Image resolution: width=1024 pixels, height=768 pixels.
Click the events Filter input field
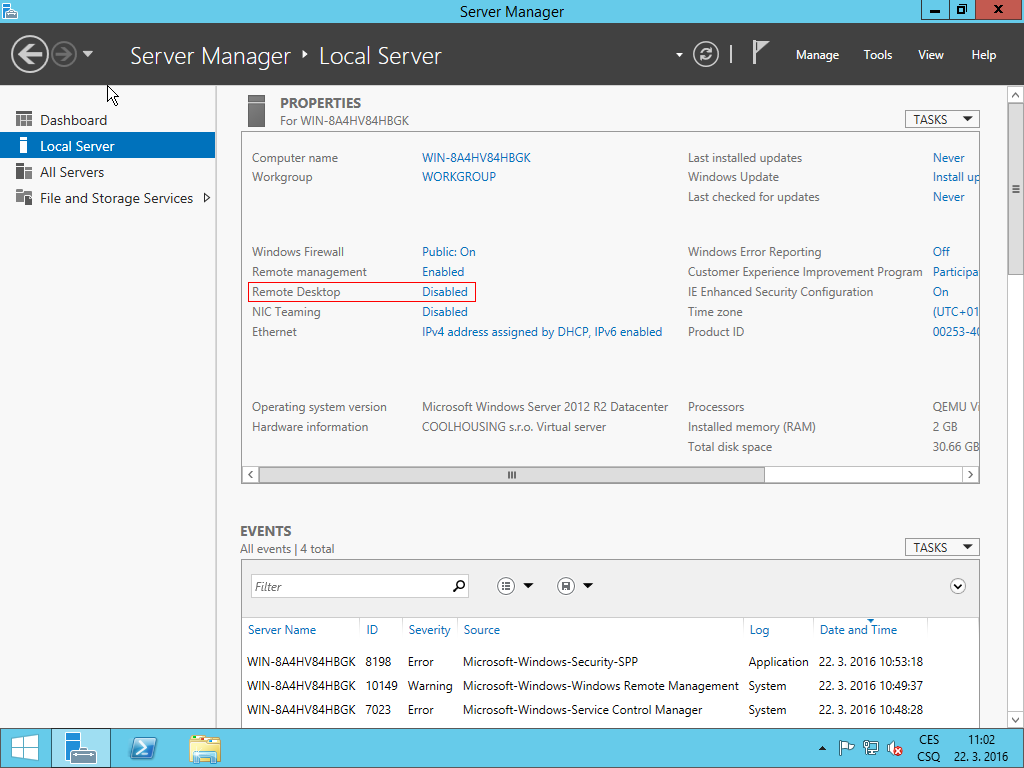351,586
